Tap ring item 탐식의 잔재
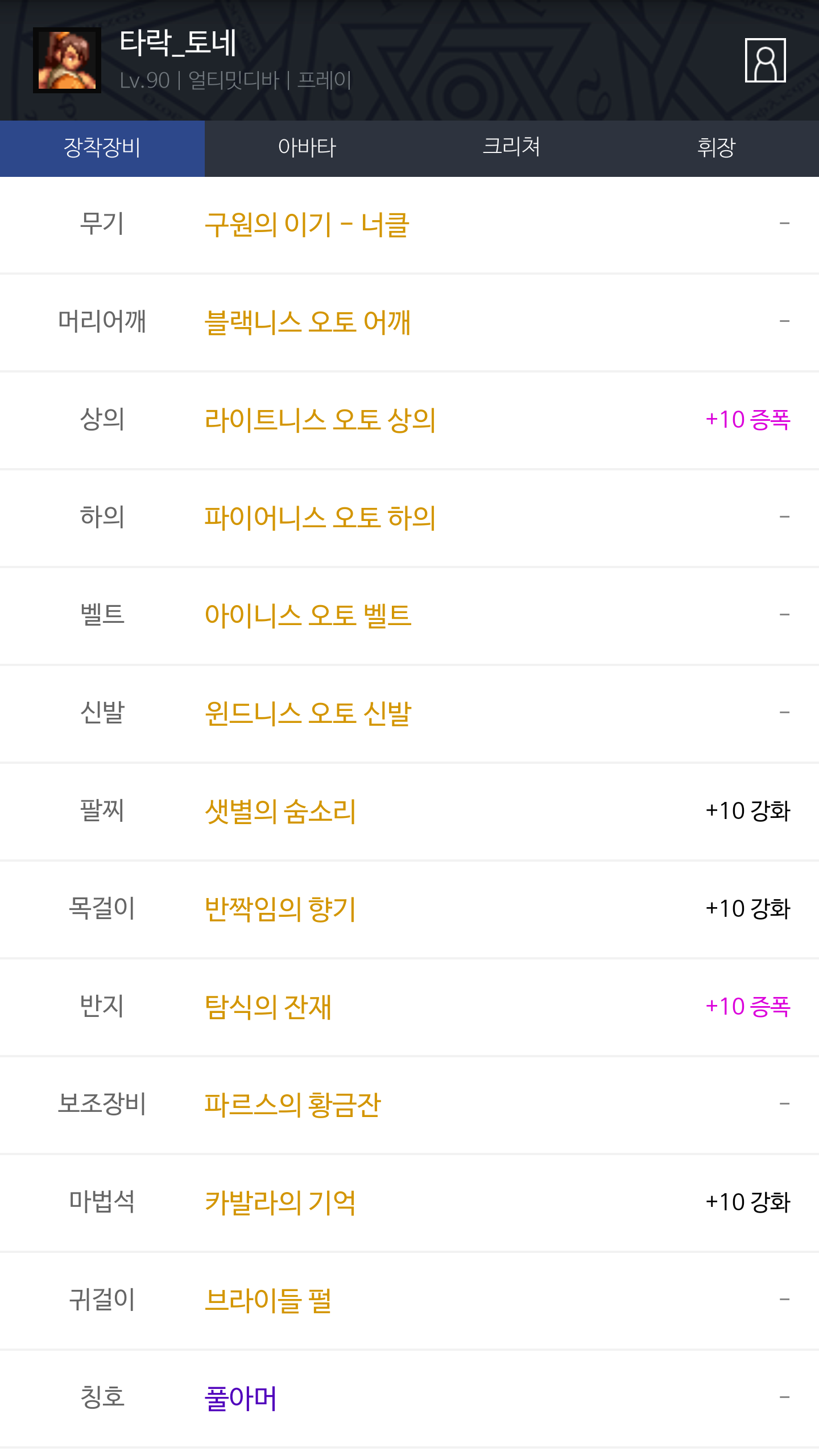Image resolution: width=819 pixels, height=1456 pixels. [268, 1007]
